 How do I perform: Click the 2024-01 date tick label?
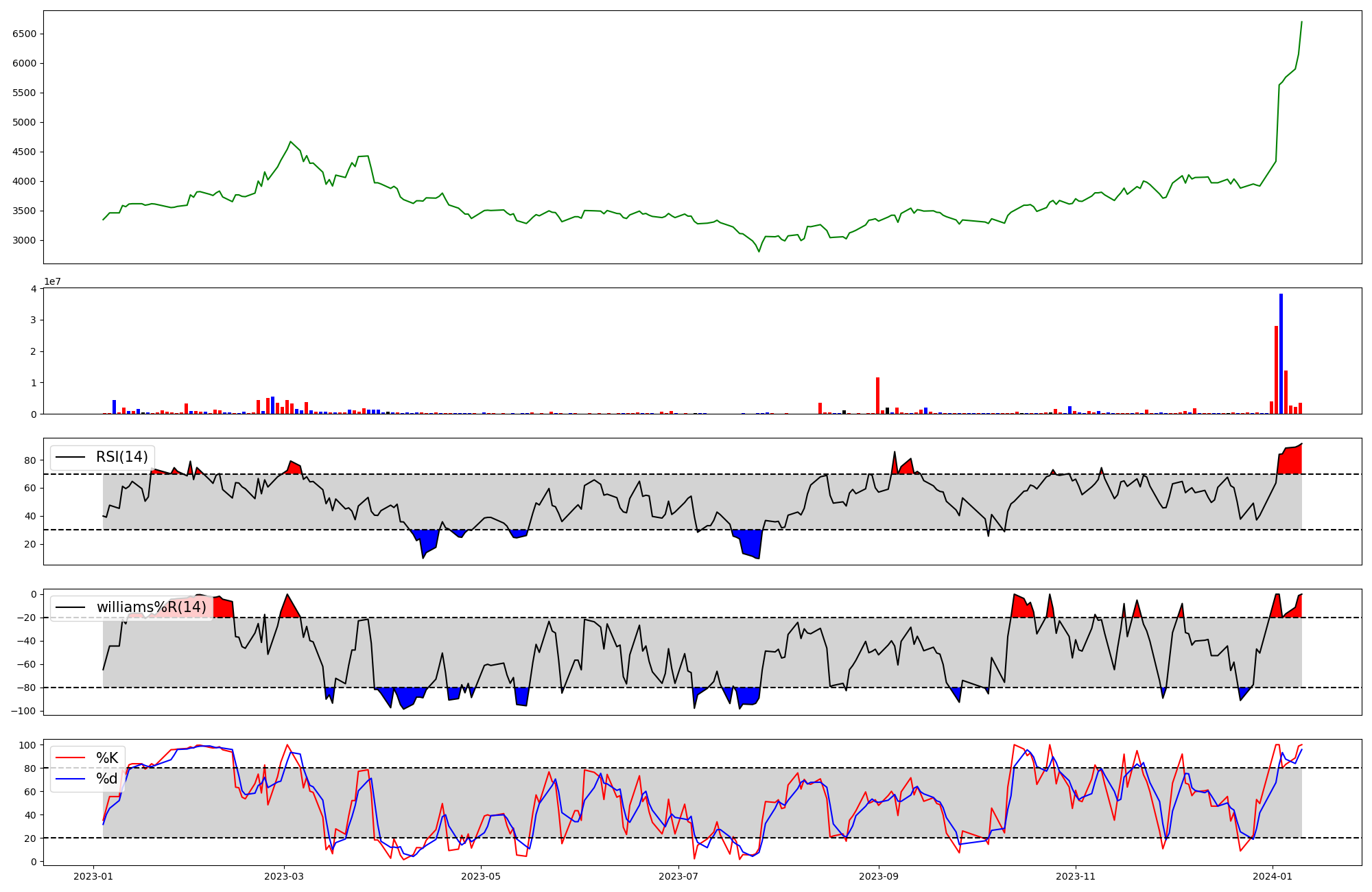point(1273,876)
